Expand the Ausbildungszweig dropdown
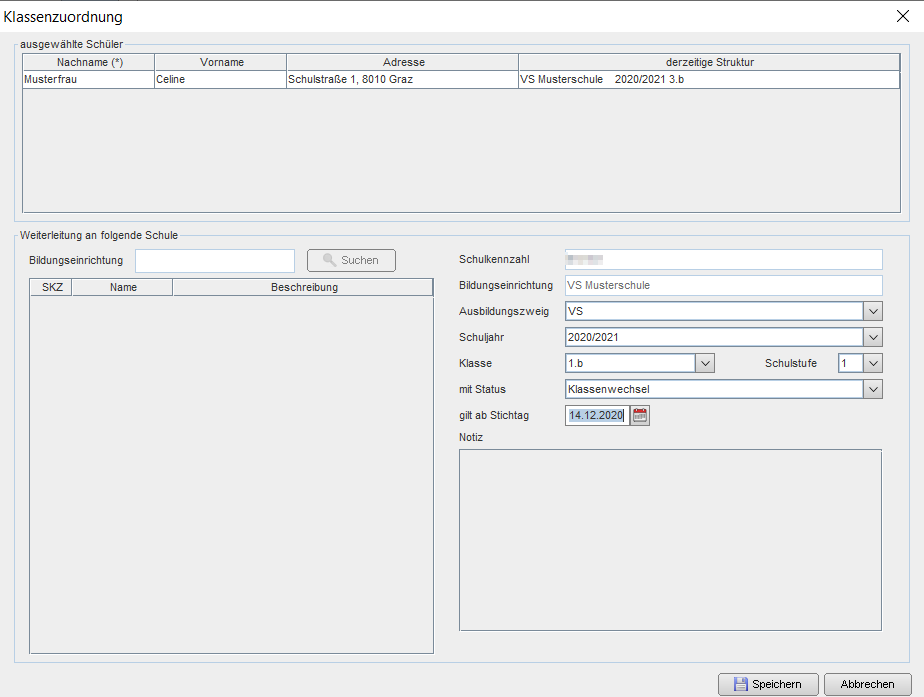This screenshot has height=697, width=924. [x=872, y=311]
